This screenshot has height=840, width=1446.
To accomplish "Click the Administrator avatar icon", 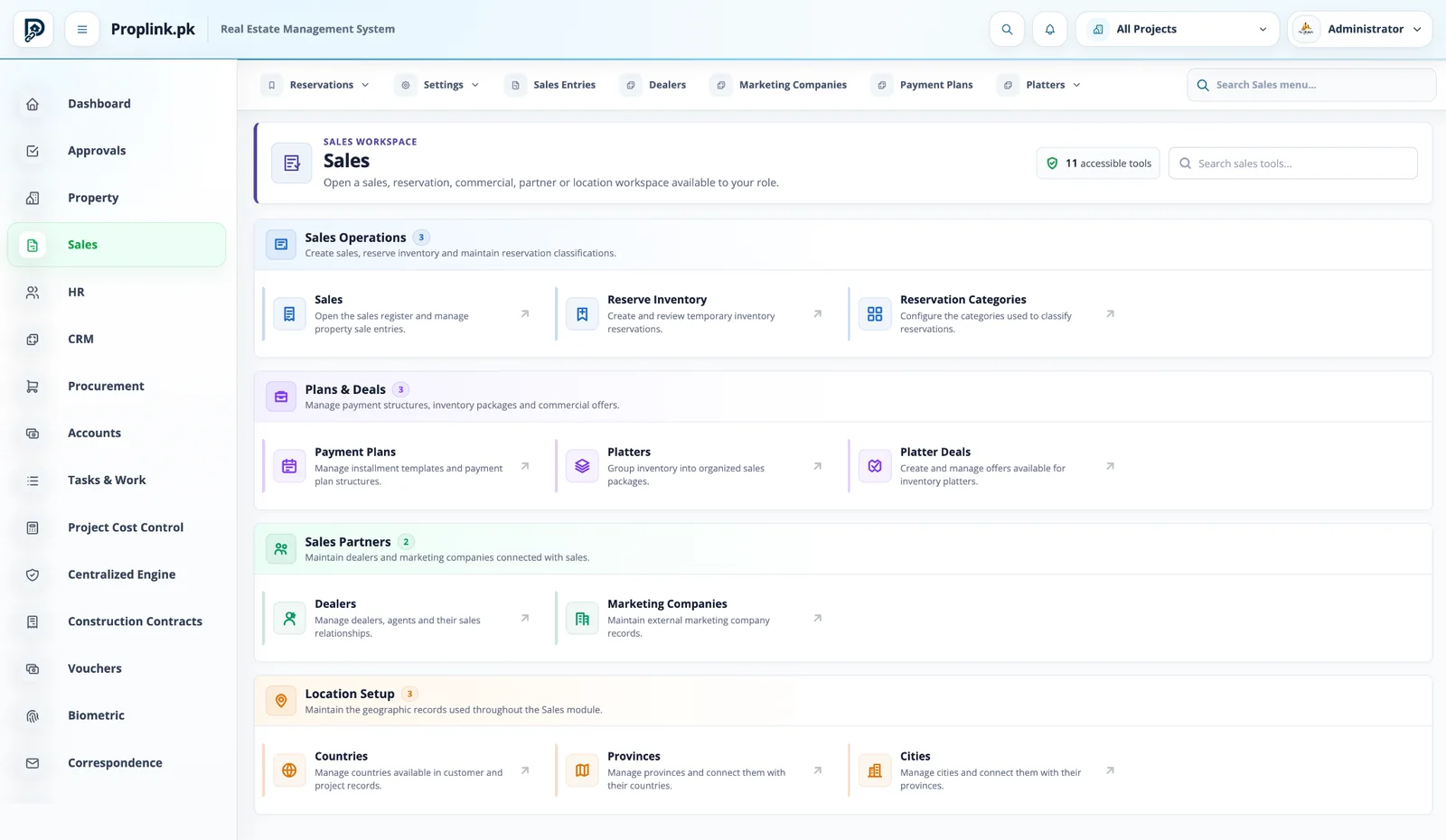I will coord(1306,29).
